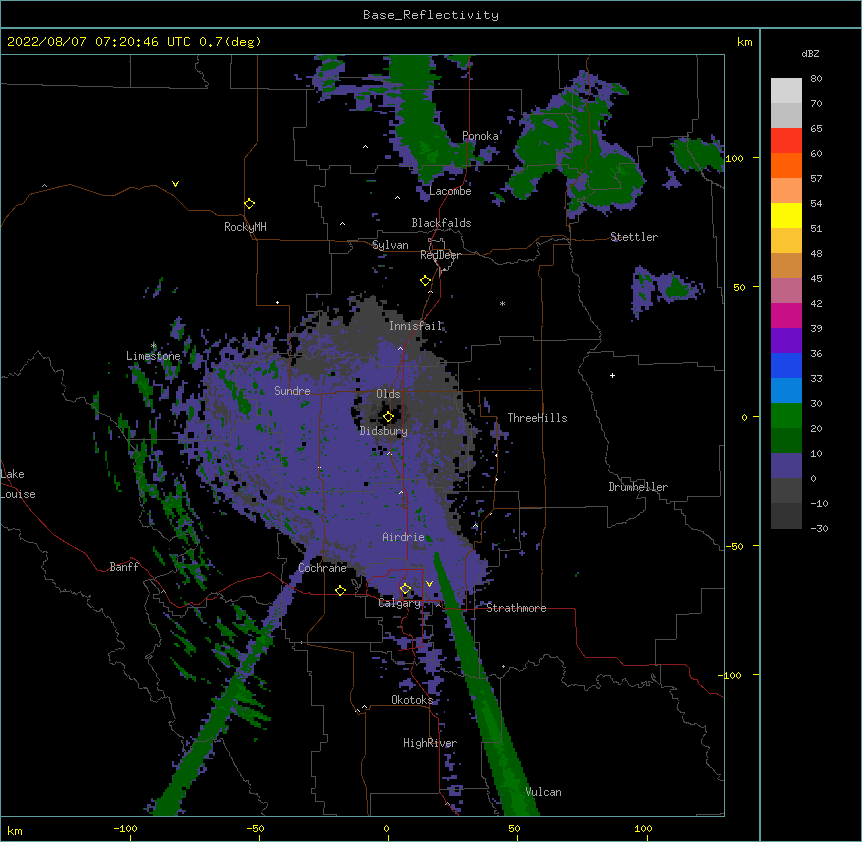862x842 pixels.
Task: Select the dBZ legend heading
Action: pos(810,53)
